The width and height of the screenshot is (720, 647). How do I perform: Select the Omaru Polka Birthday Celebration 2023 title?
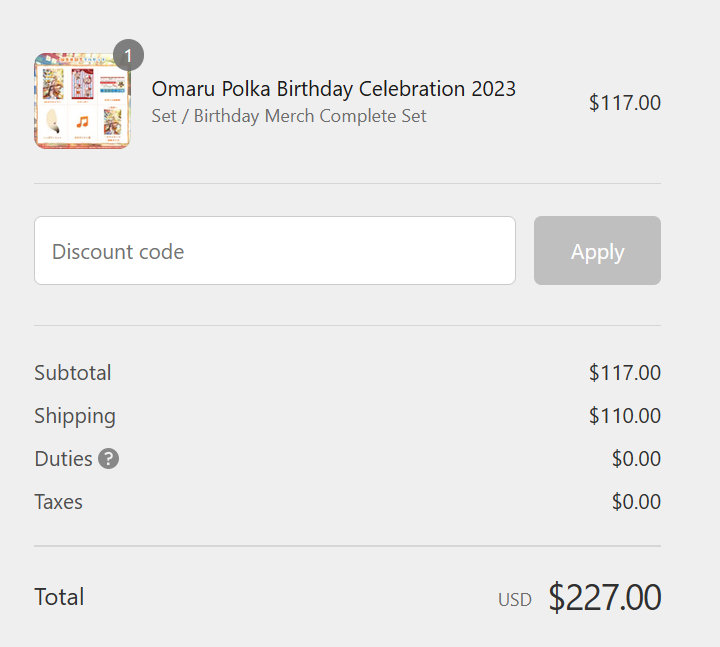point(334,89)
